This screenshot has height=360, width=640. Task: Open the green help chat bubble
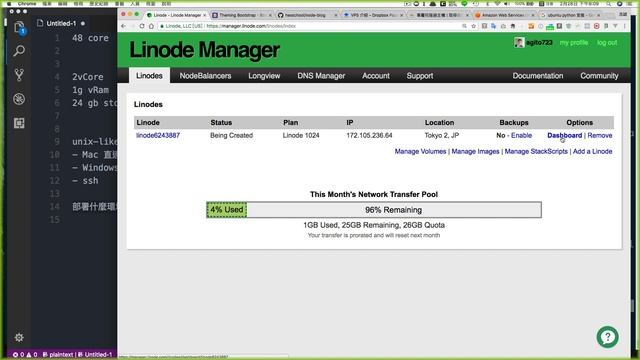coord(607,337)
